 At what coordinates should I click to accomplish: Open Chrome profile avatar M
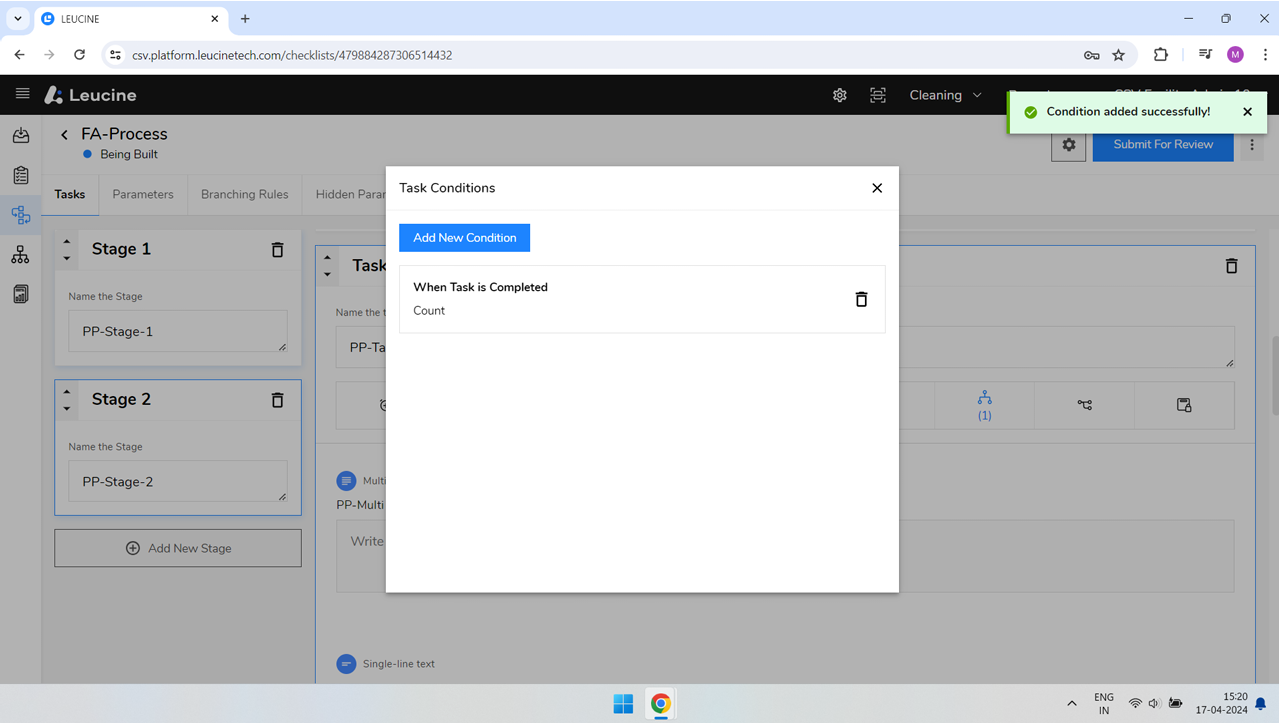[x=1235, y=55]
